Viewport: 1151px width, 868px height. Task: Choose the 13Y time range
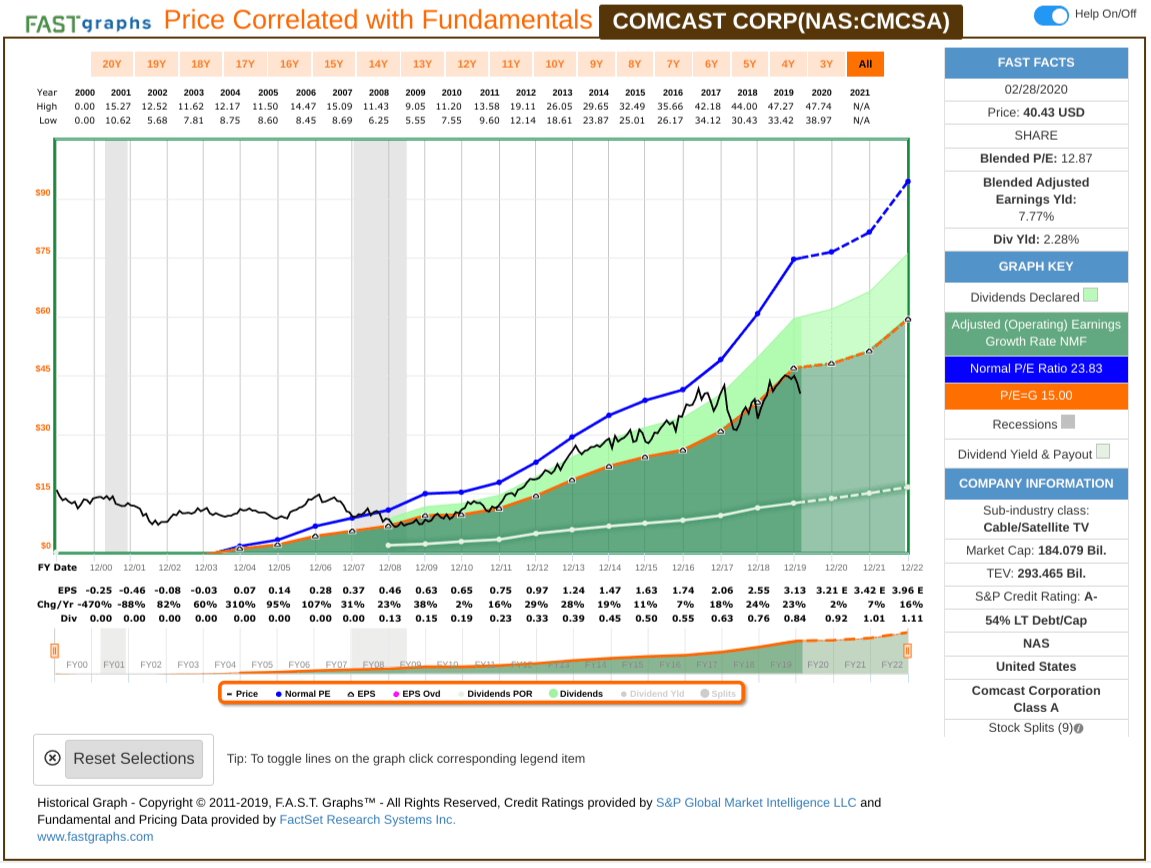click(422, 64)
